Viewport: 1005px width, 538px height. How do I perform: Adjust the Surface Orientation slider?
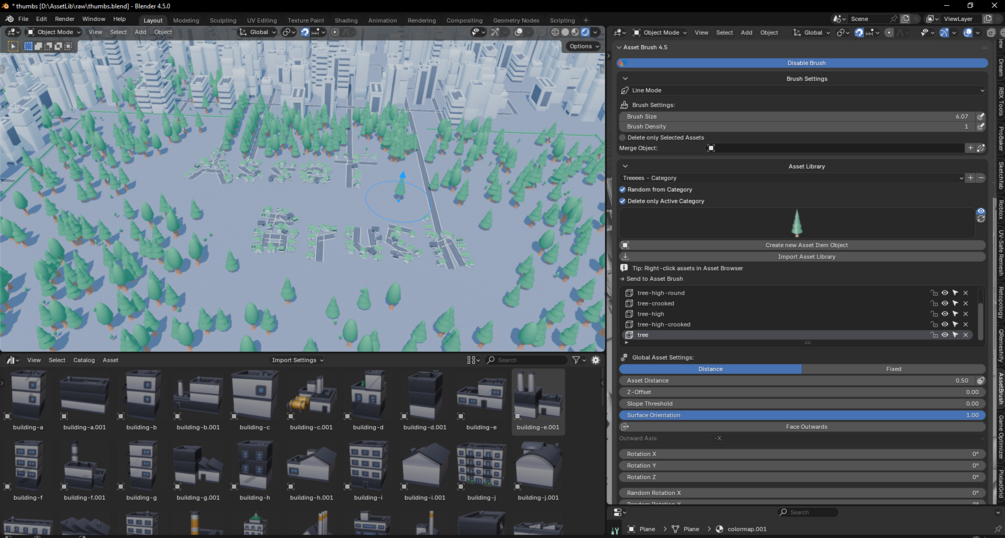(x=802, y=416)
